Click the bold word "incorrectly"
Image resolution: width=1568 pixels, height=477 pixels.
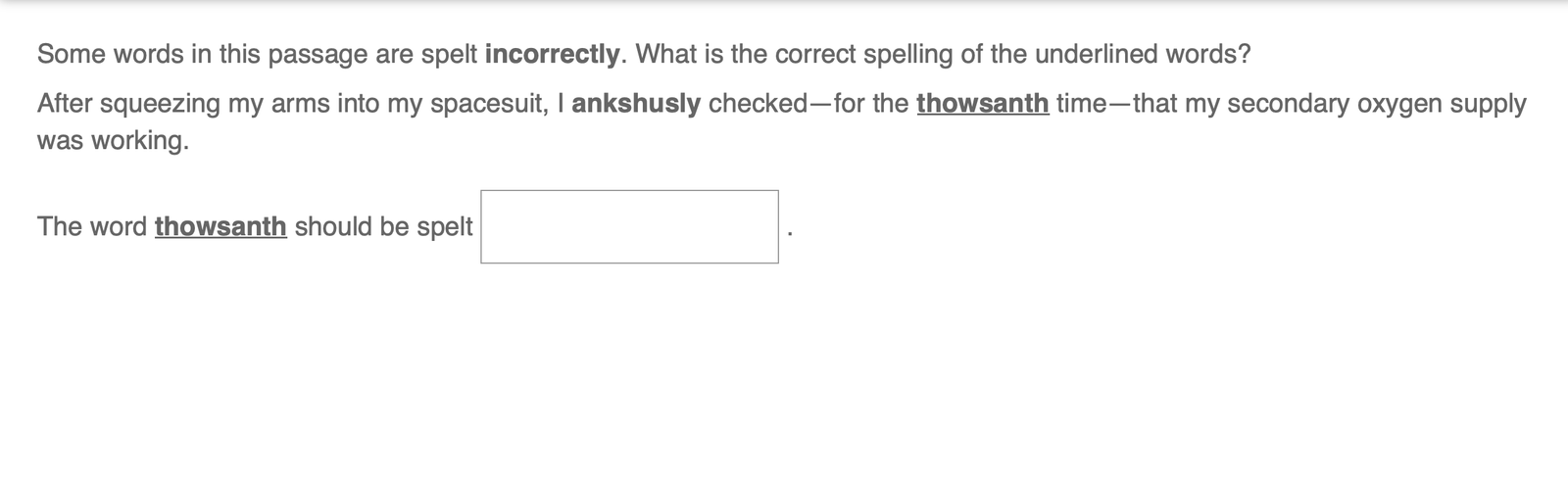pos(552,54)
